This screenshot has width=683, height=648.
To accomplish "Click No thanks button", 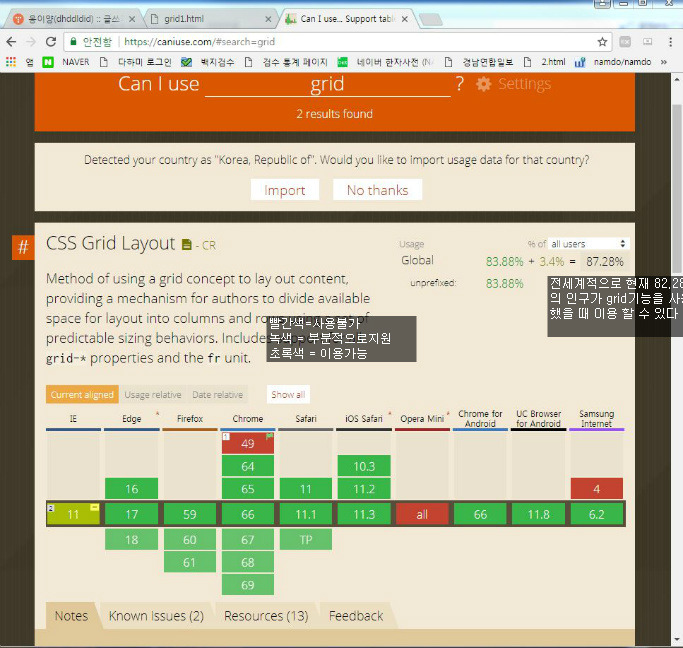I will [378, 190].
